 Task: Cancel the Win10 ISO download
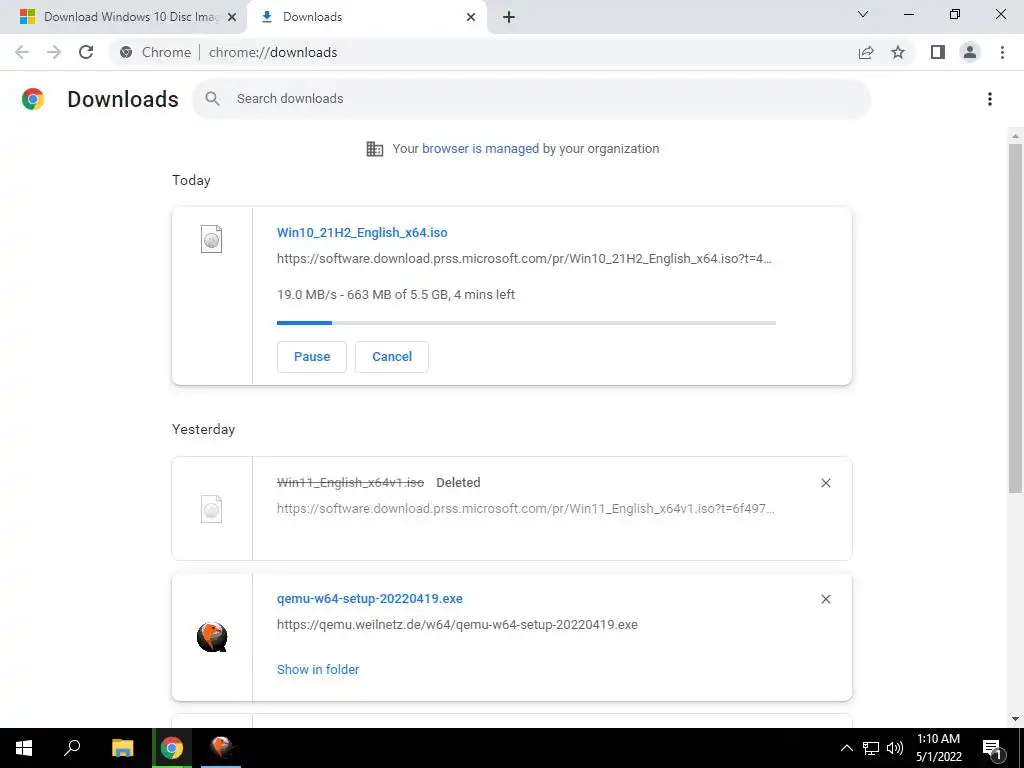click(x=392, y=357)
